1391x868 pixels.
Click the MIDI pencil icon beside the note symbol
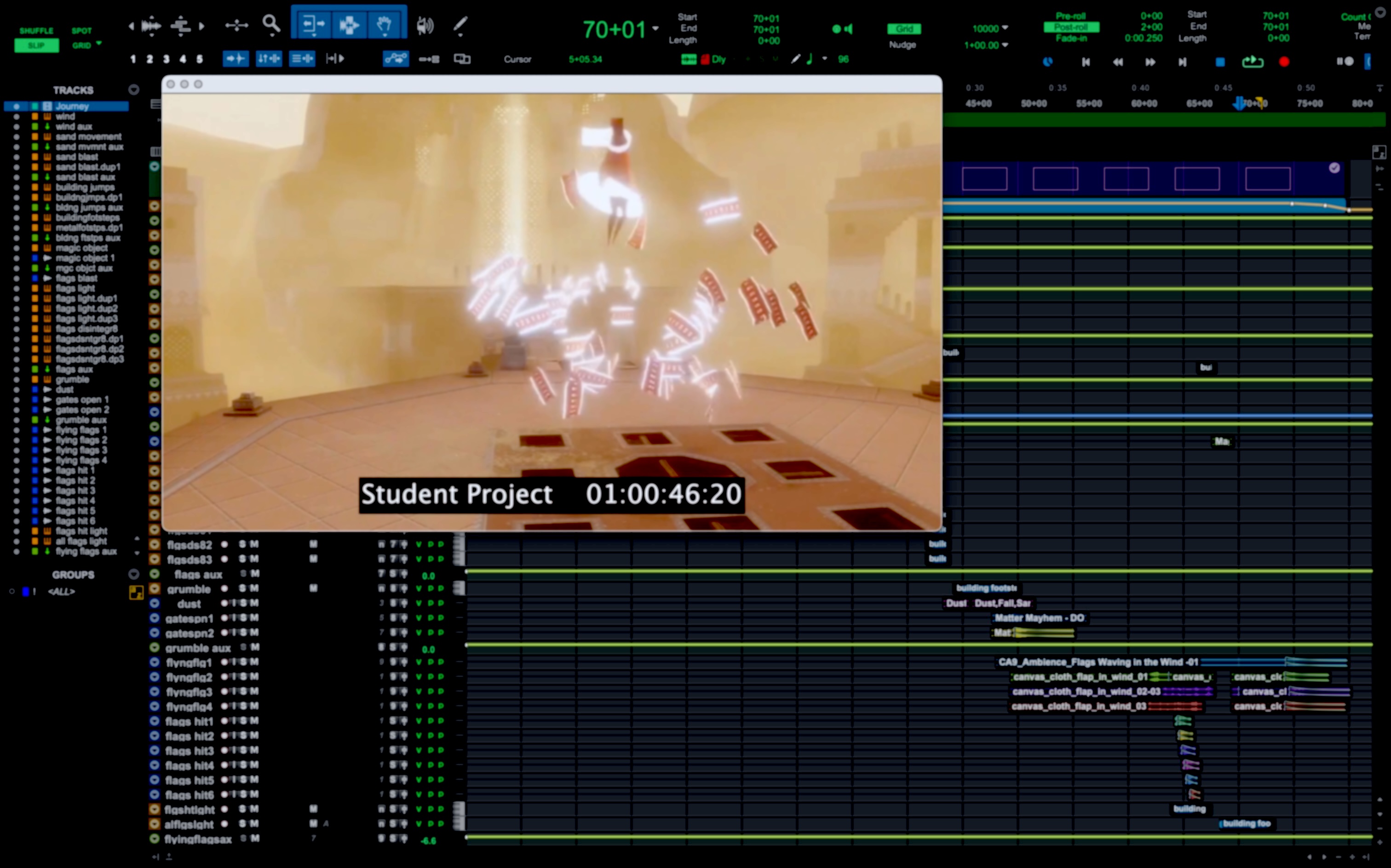pos(795,58)
